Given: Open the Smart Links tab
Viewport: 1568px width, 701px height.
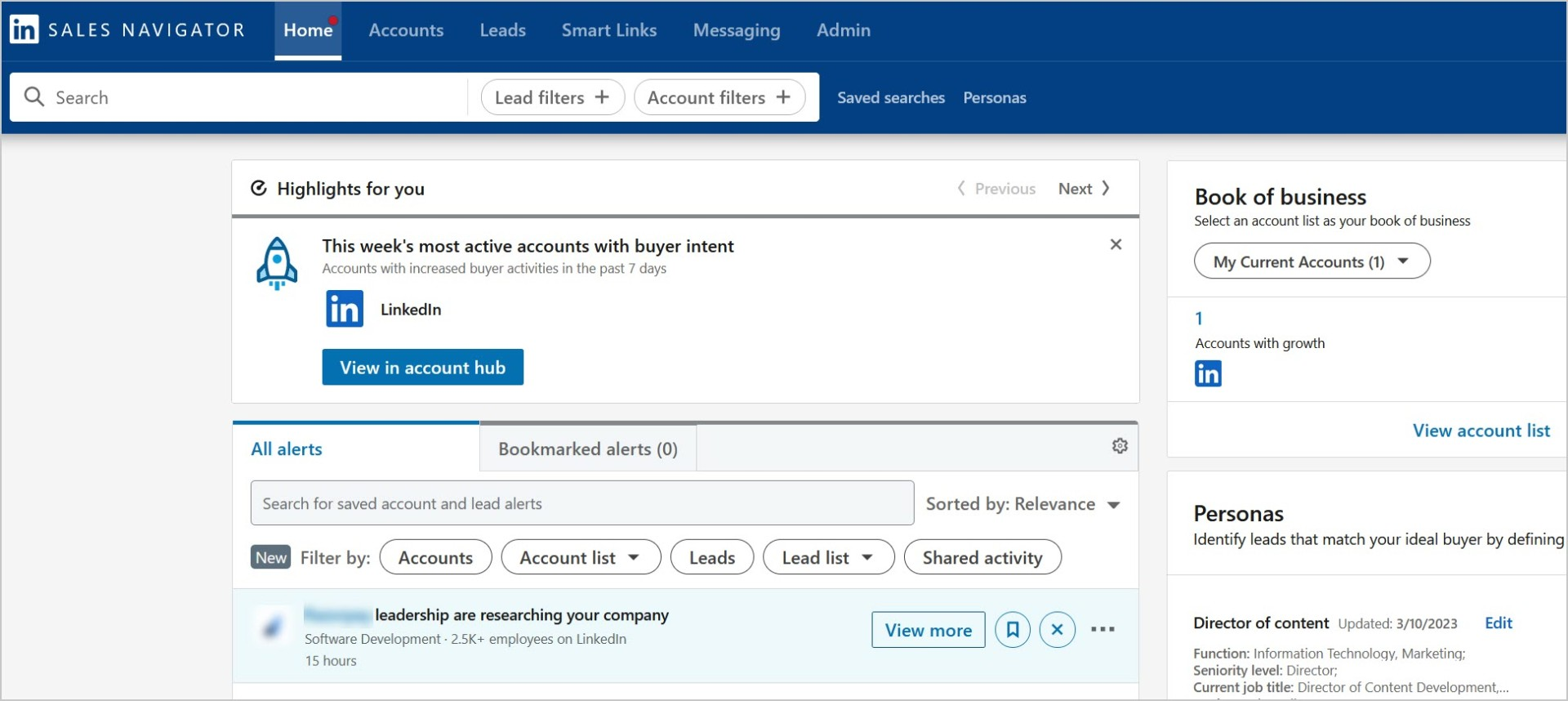Looking at the screenshot, I should point(609,30).
